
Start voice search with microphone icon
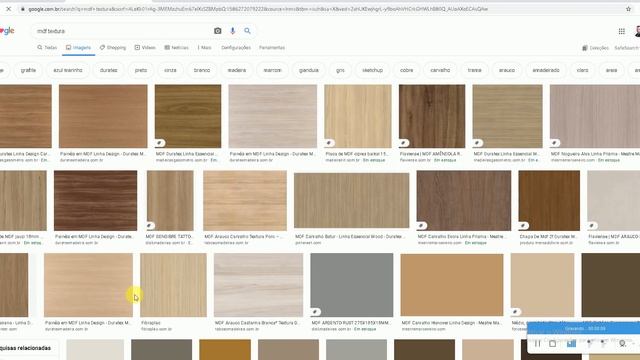pyautogui.click(x=233, y=31)
